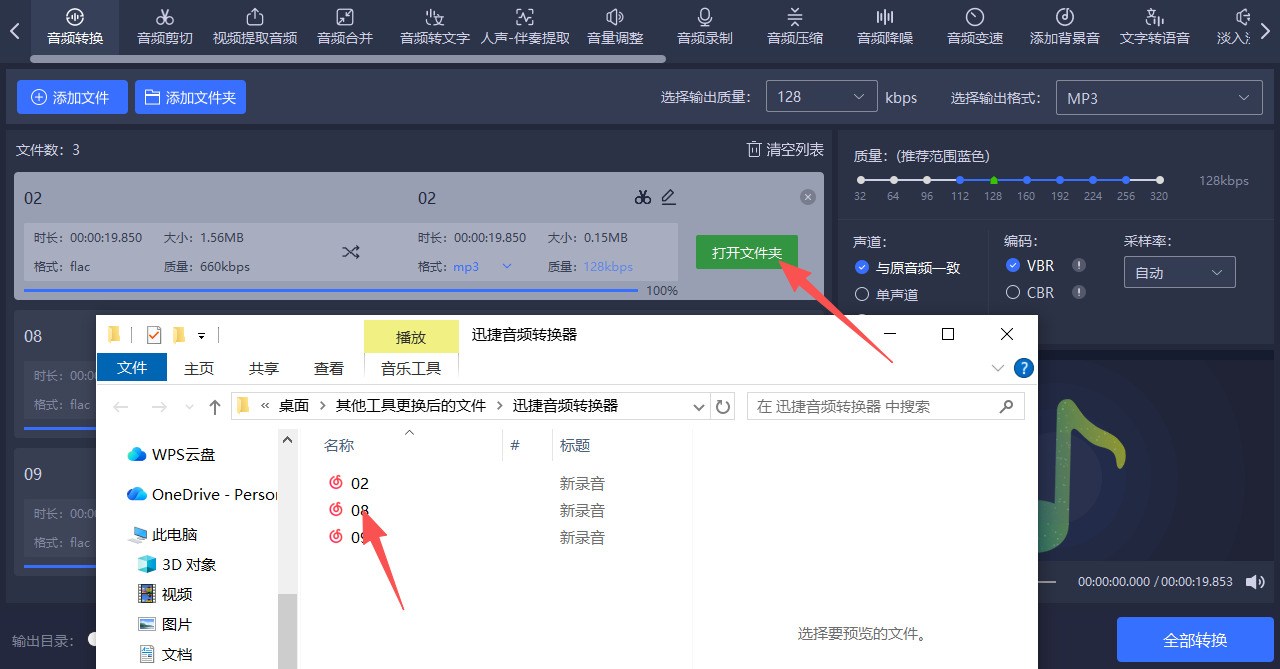Set quality slider to the 320 point
The height and width of the screenshot is (669, 1280).
(1159, 180)
